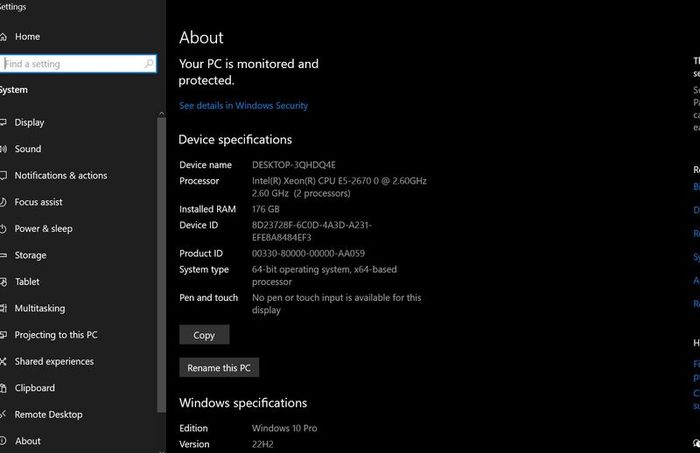Select Shared experiences in sidebar

coord(54,362)
